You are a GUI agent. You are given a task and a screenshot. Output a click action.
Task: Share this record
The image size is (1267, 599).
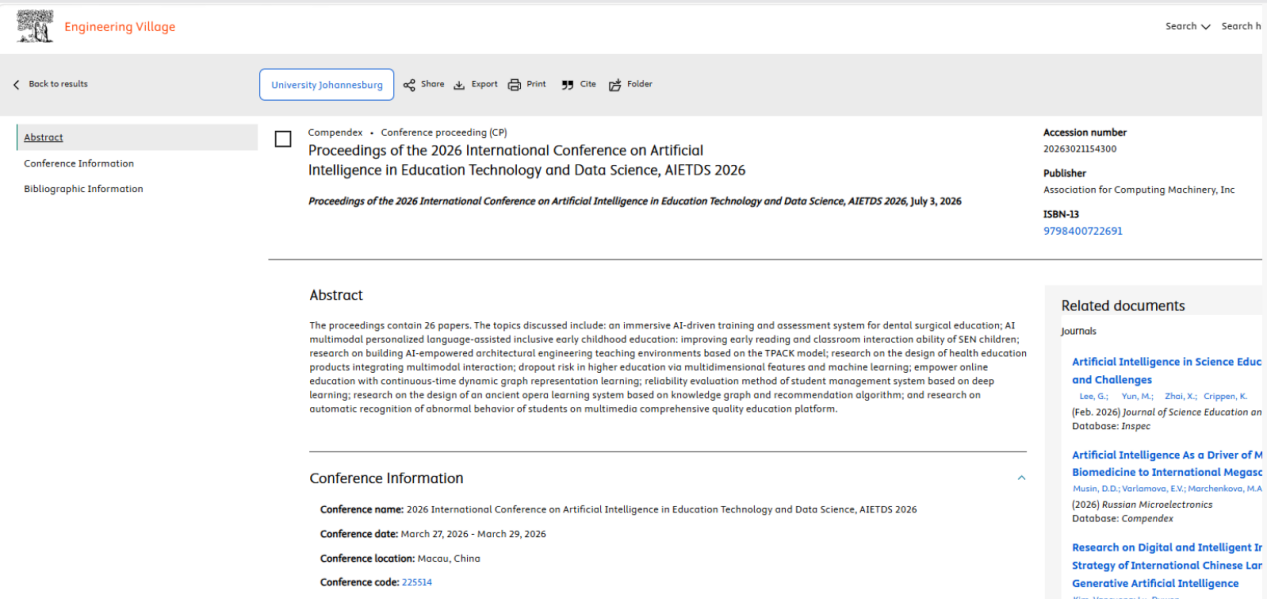(x=424, y=84)
